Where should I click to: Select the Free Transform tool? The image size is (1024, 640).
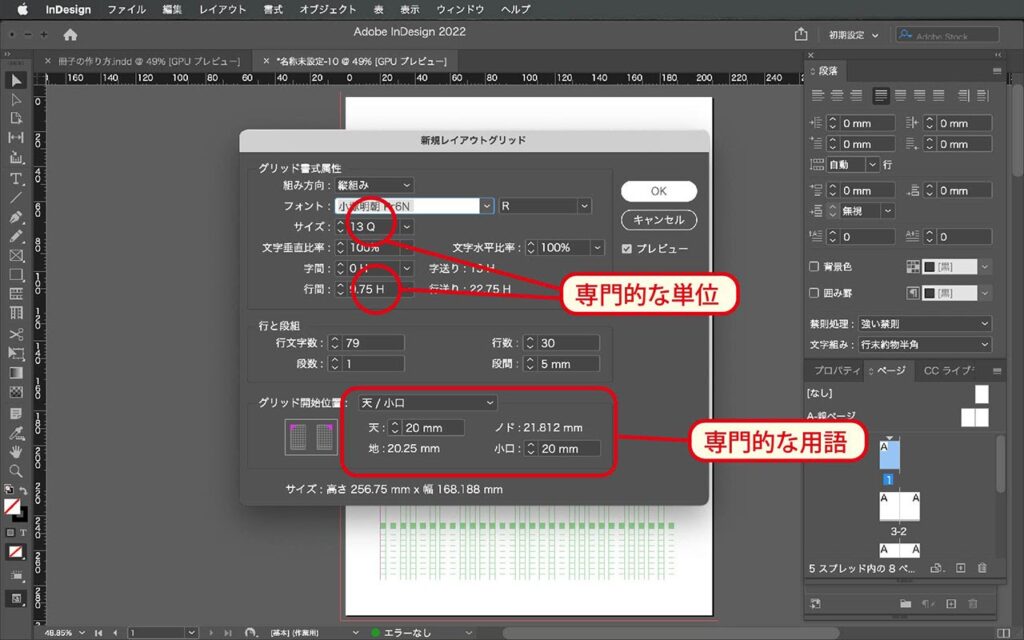tap(16, 353)
